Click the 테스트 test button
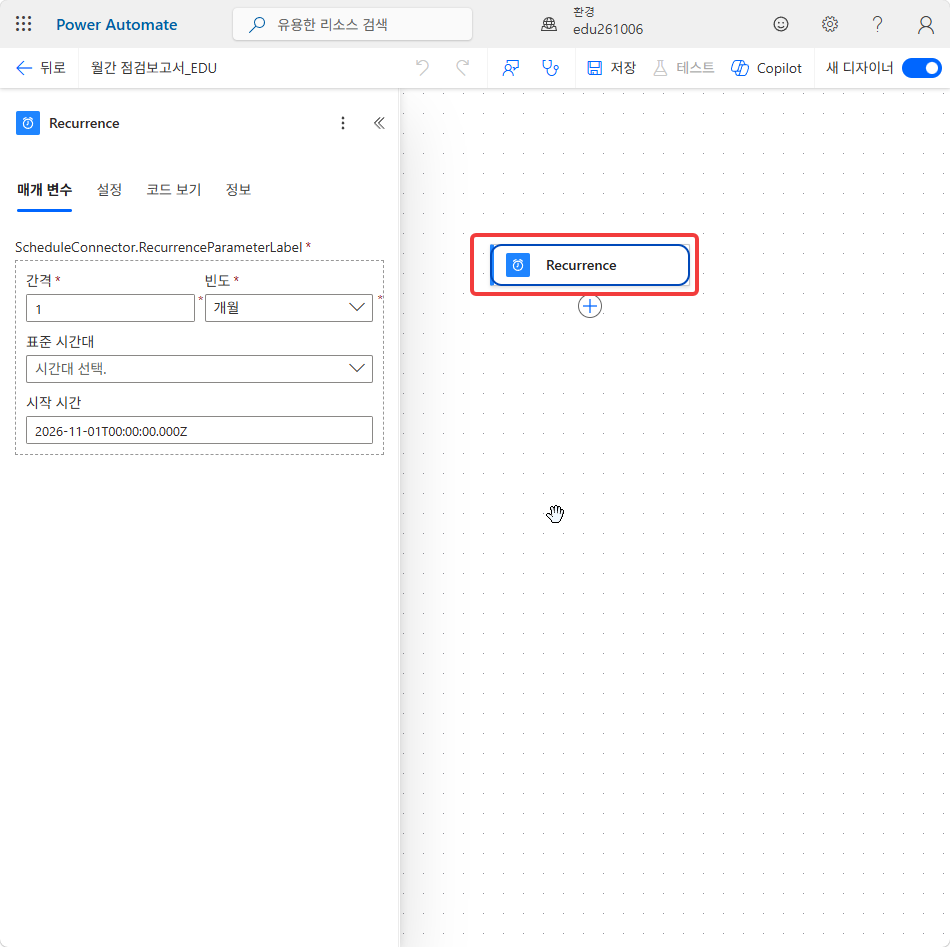The image size is (950, 947). click(683, 68)
